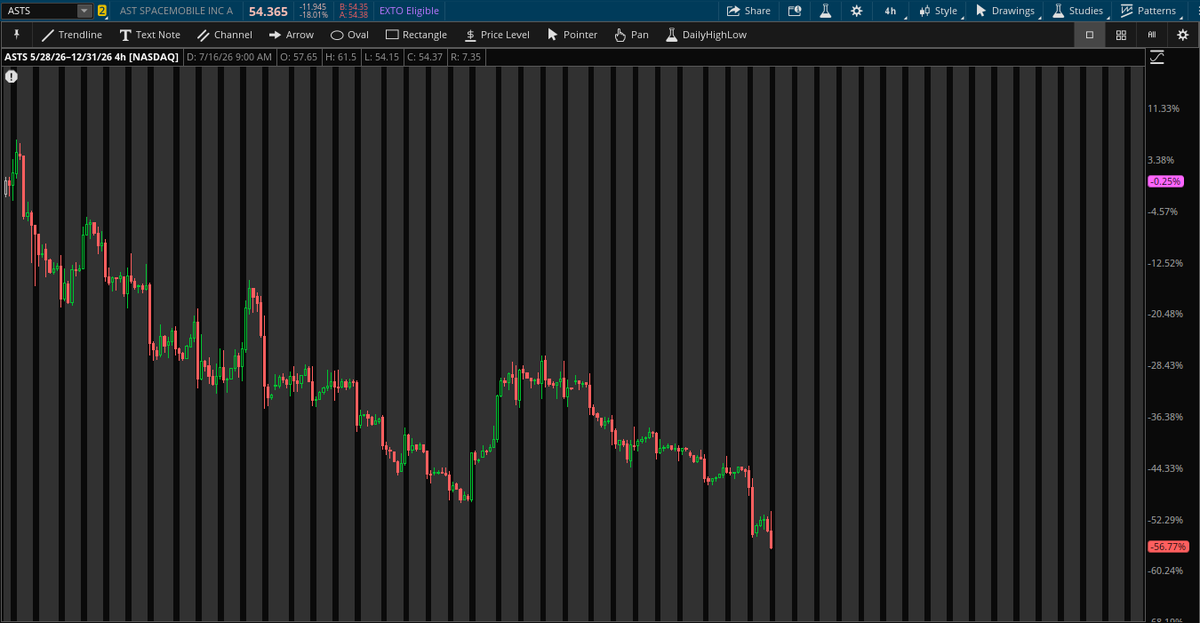Click the AST SPACEMOBILE INC A name
The image size is (1200, 623).
pyautogui.click(x=176, y=11)
